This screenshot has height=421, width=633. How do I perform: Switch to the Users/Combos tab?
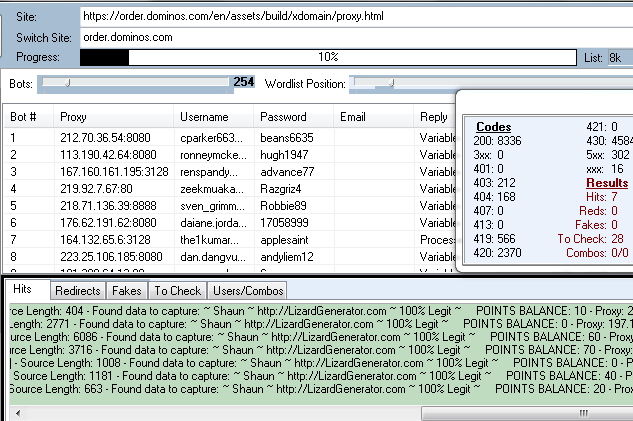pyautogui.click(x=248, y=291)
